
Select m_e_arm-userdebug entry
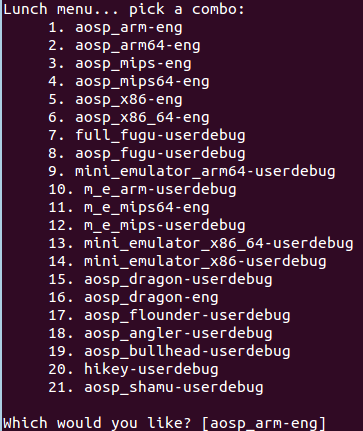(x=160, y=190)
